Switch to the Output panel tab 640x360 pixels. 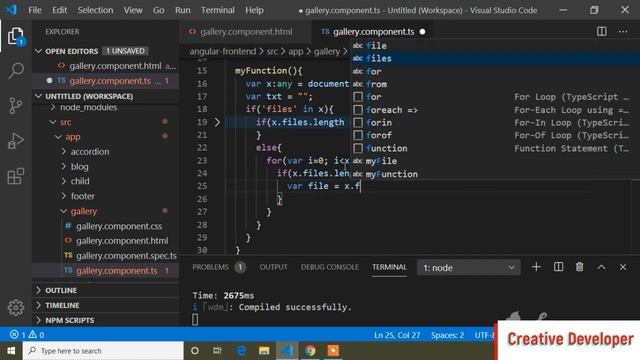point(273,267)
